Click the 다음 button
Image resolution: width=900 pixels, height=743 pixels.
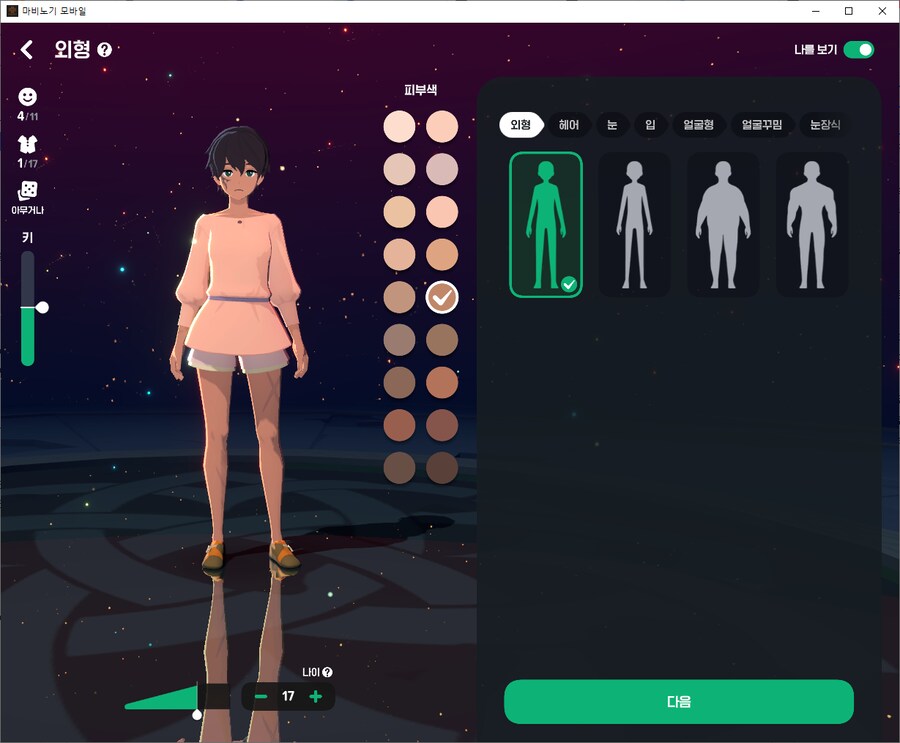(x=679, y=702)
